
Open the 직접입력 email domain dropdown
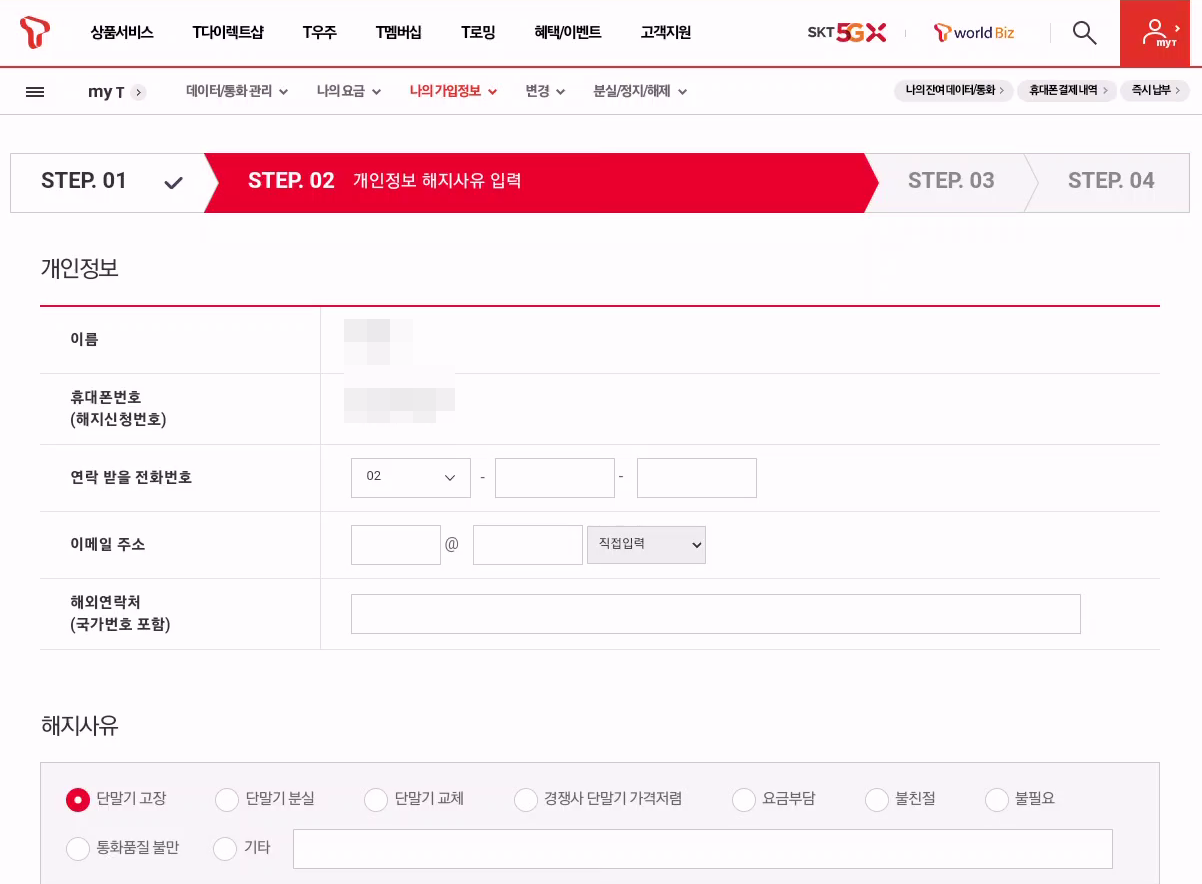[x=646, y=544]
